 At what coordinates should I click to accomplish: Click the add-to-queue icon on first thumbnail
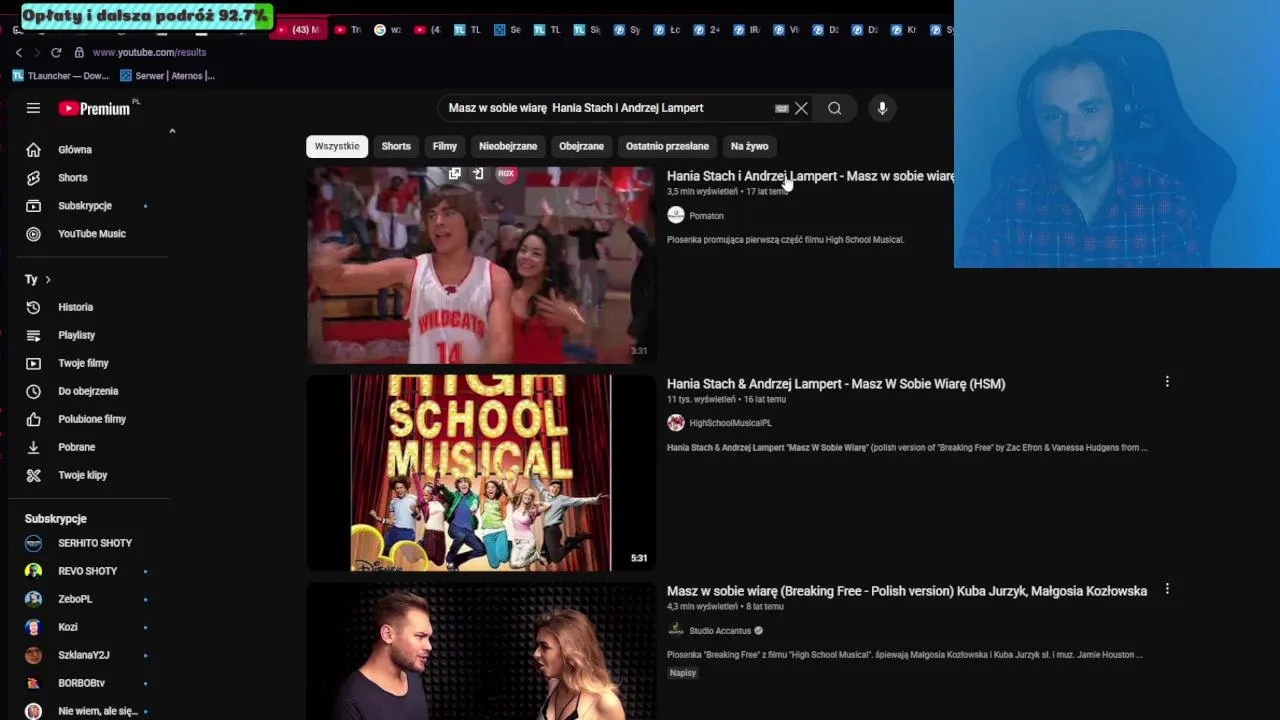[x=454, y=174]
